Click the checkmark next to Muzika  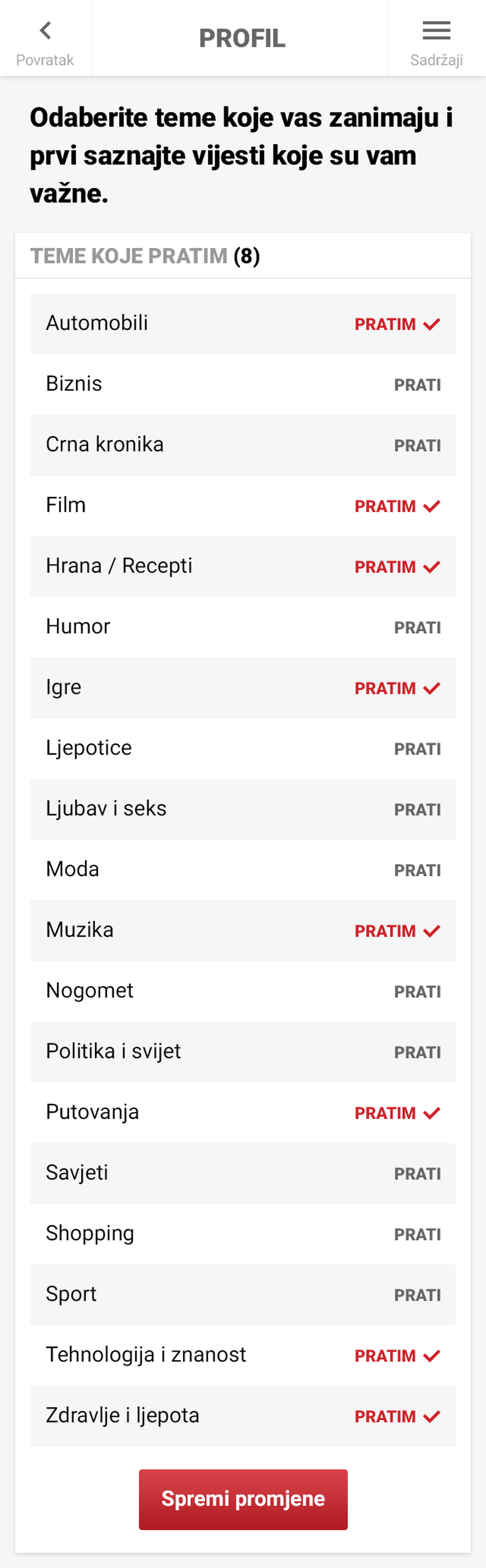(432, 930)
